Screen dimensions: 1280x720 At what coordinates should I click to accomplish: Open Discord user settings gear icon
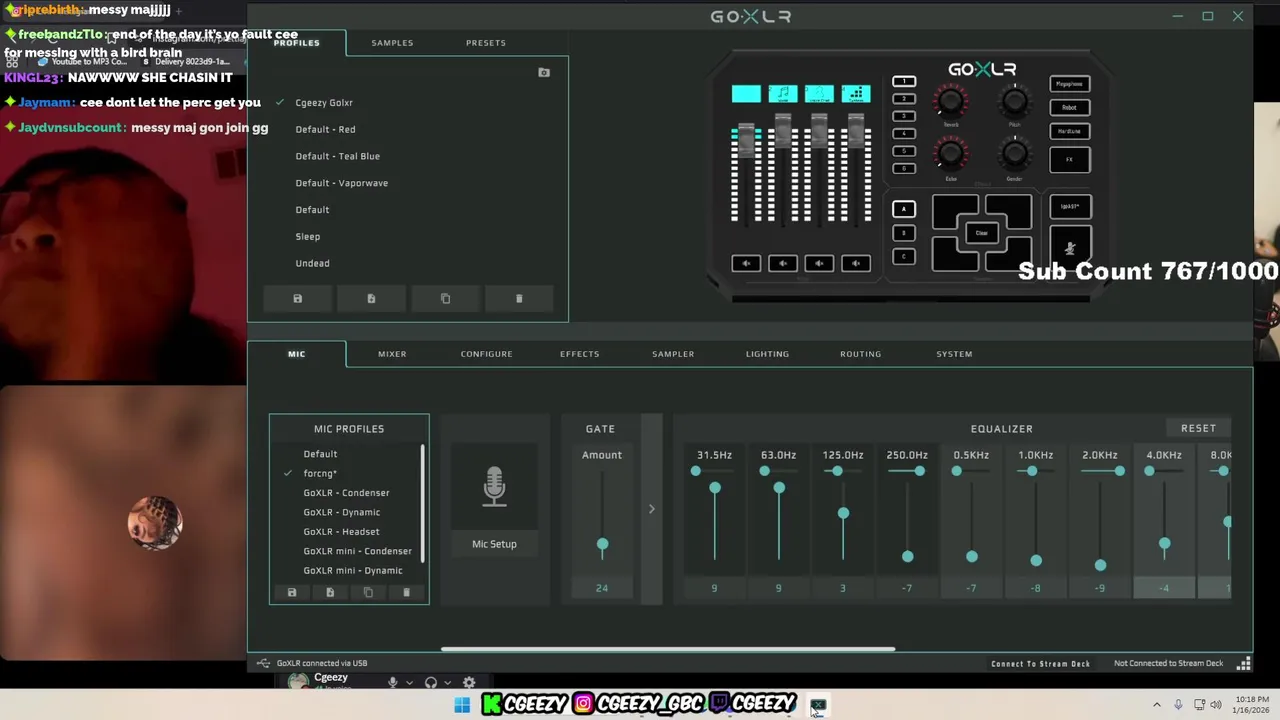[x=469, y=683]
